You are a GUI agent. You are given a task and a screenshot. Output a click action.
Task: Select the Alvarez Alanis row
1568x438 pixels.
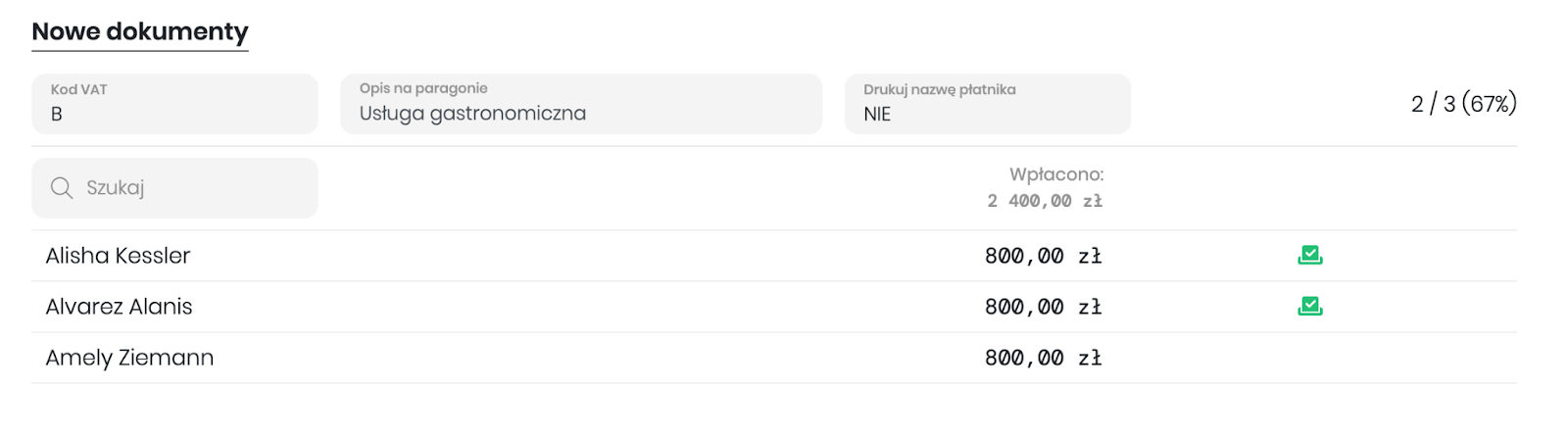point(774,307)
